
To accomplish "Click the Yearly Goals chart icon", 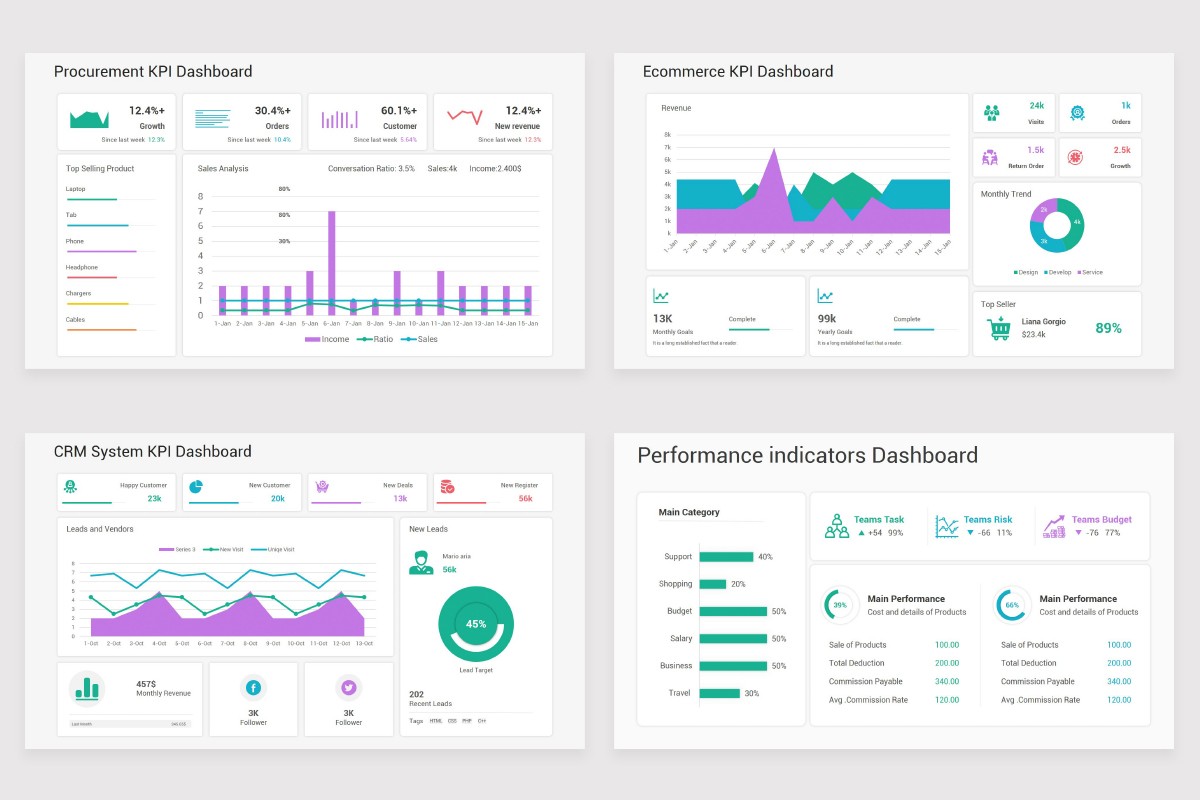I will tap(825, 296).
